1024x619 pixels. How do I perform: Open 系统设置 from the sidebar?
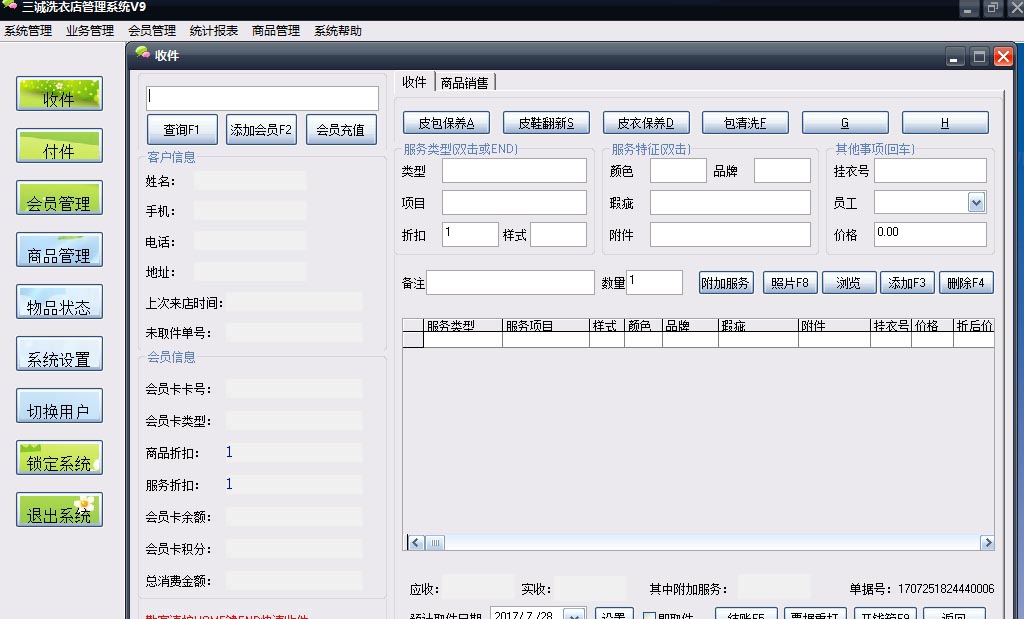tap(59, 353)
